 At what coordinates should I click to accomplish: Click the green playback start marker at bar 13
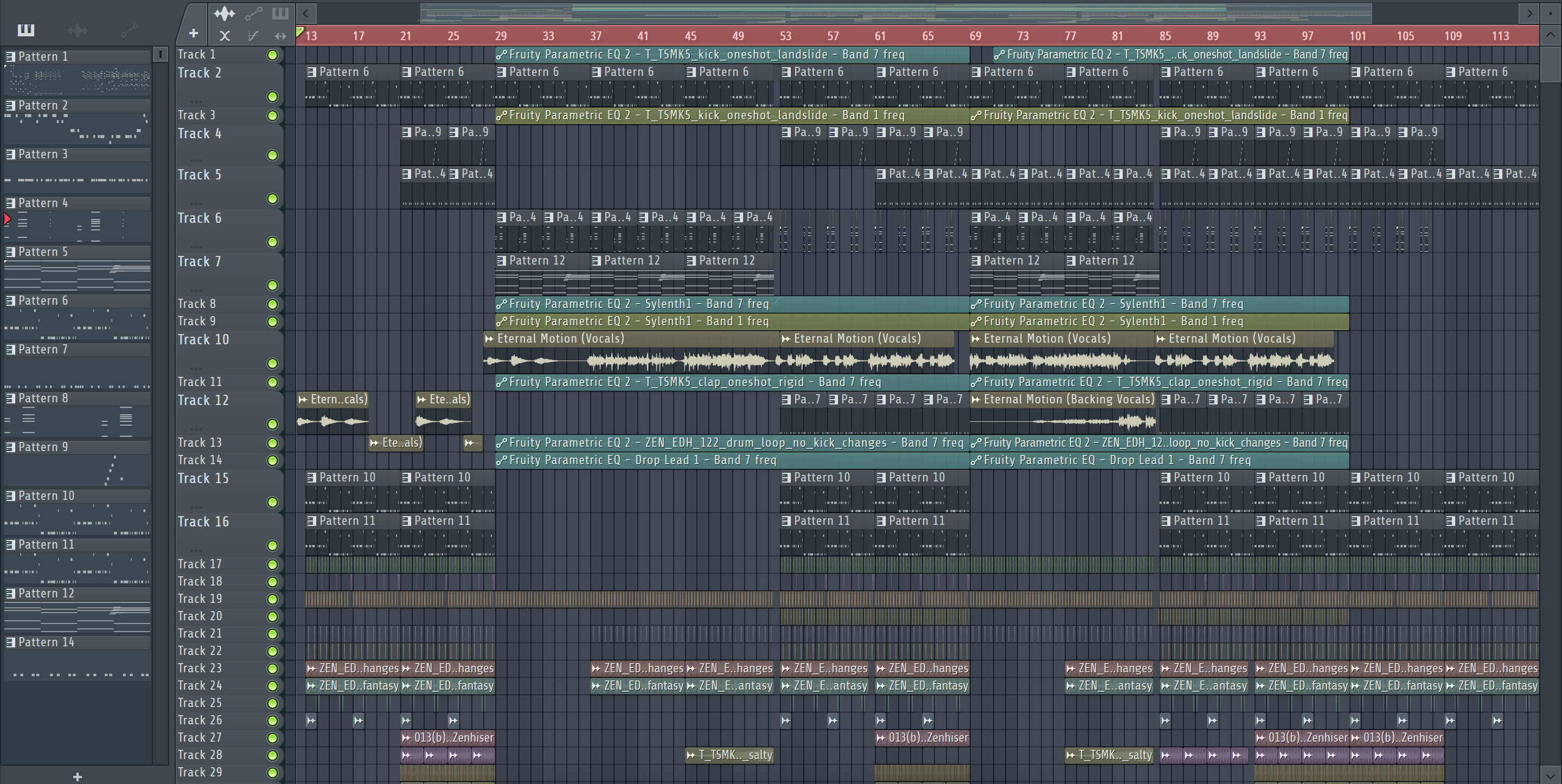[299, 33]
